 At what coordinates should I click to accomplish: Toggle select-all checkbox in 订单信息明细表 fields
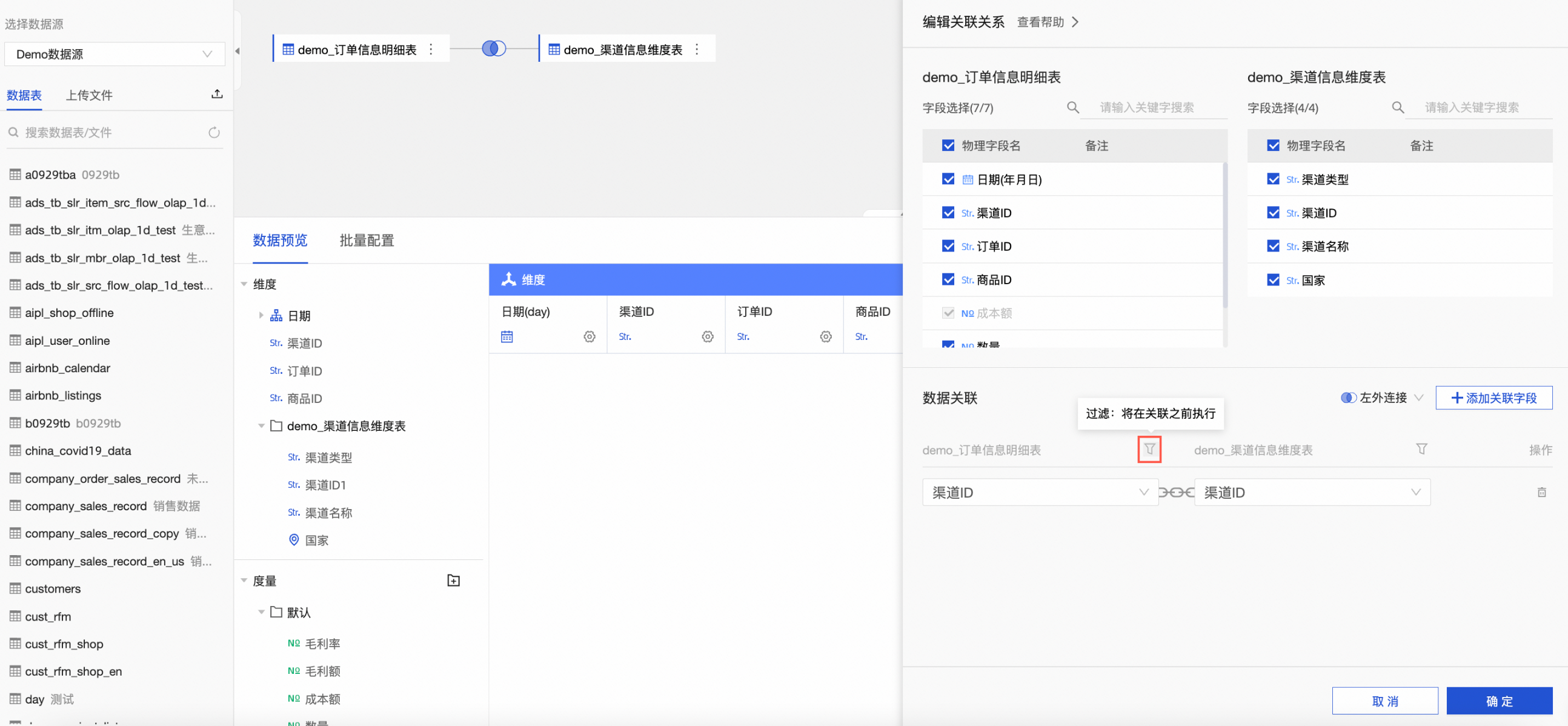tap(948, 145)
